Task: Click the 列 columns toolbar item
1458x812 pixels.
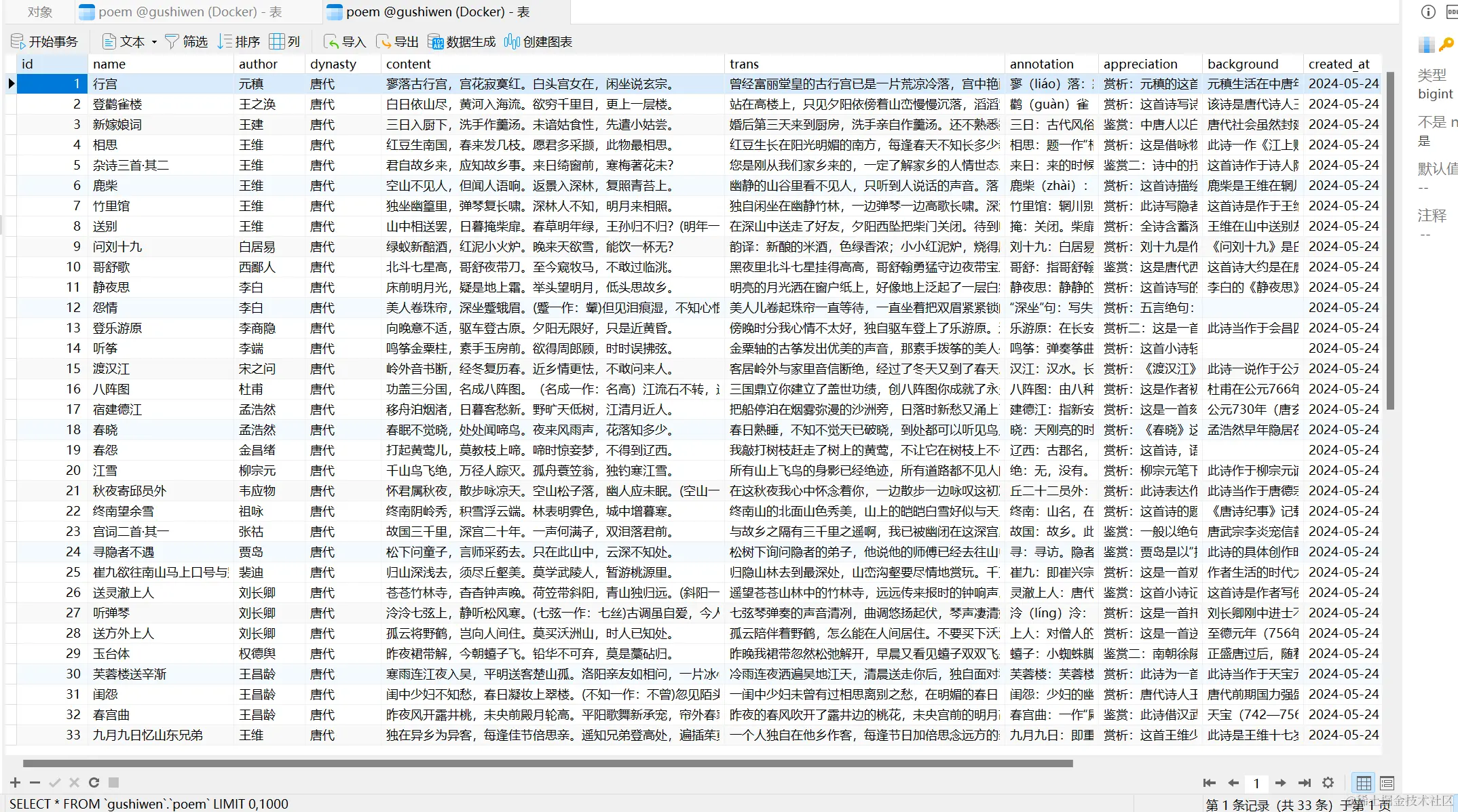Action: pyautogui.click(x=284, y=41)
